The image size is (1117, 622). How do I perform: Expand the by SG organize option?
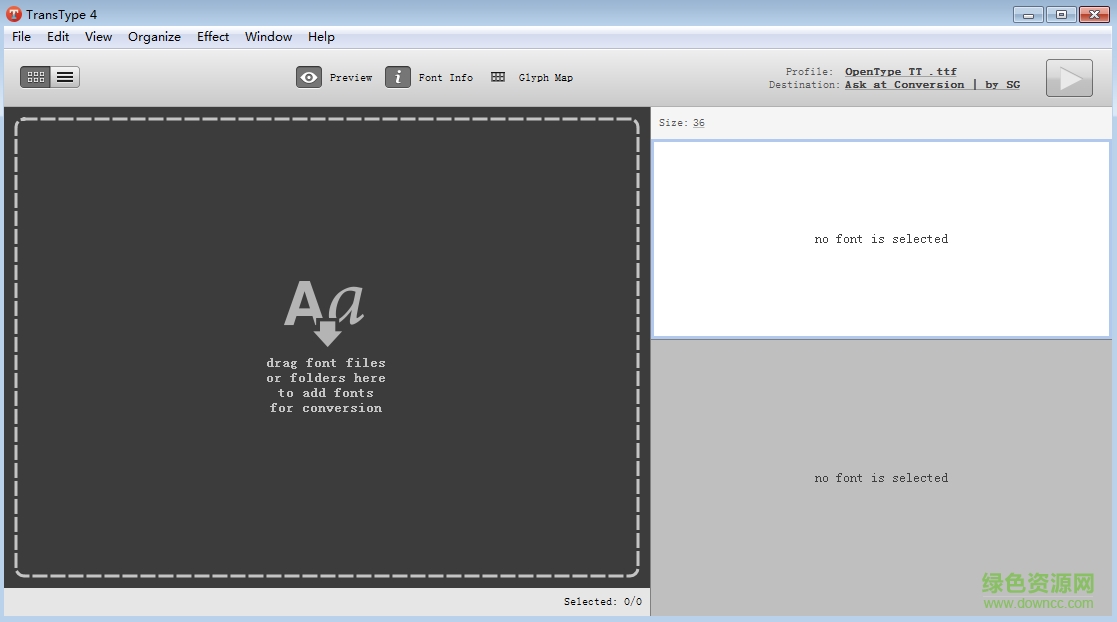tap(1002, 85)
